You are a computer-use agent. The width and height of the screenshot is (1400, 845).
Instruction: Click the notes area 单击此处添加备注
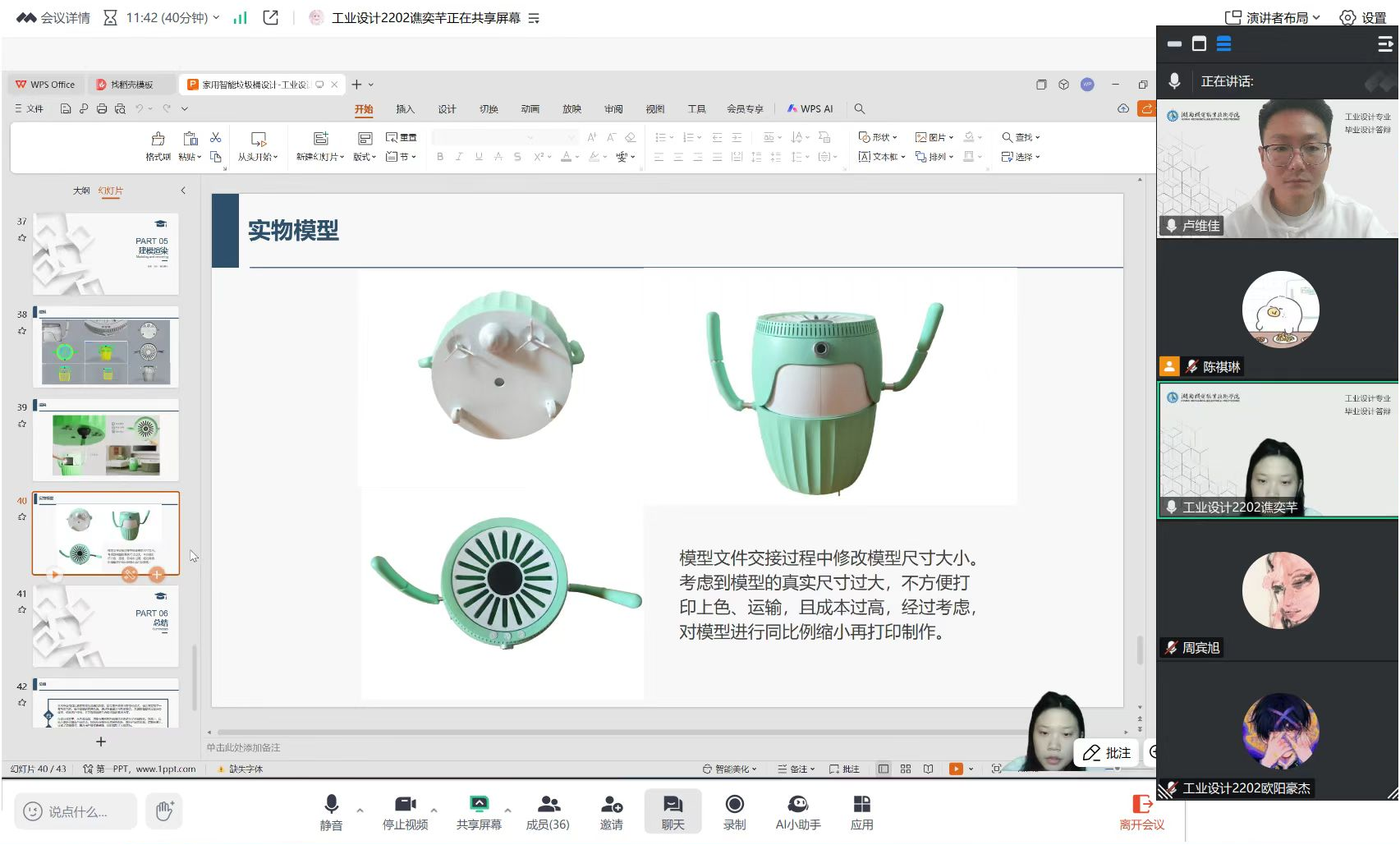click(x=243, y=747)
